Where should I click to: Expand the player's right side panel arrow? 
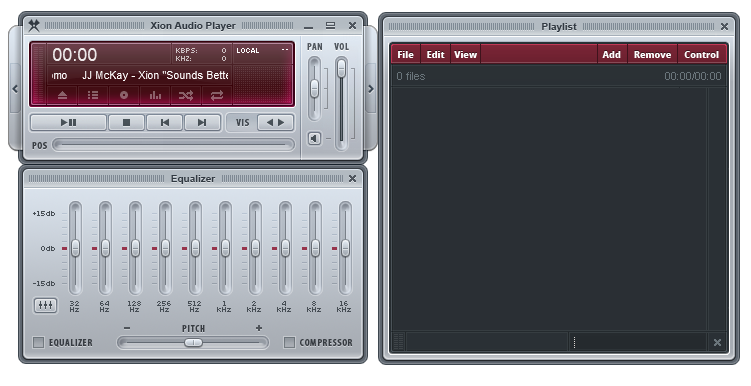click(x=371, y=89)
